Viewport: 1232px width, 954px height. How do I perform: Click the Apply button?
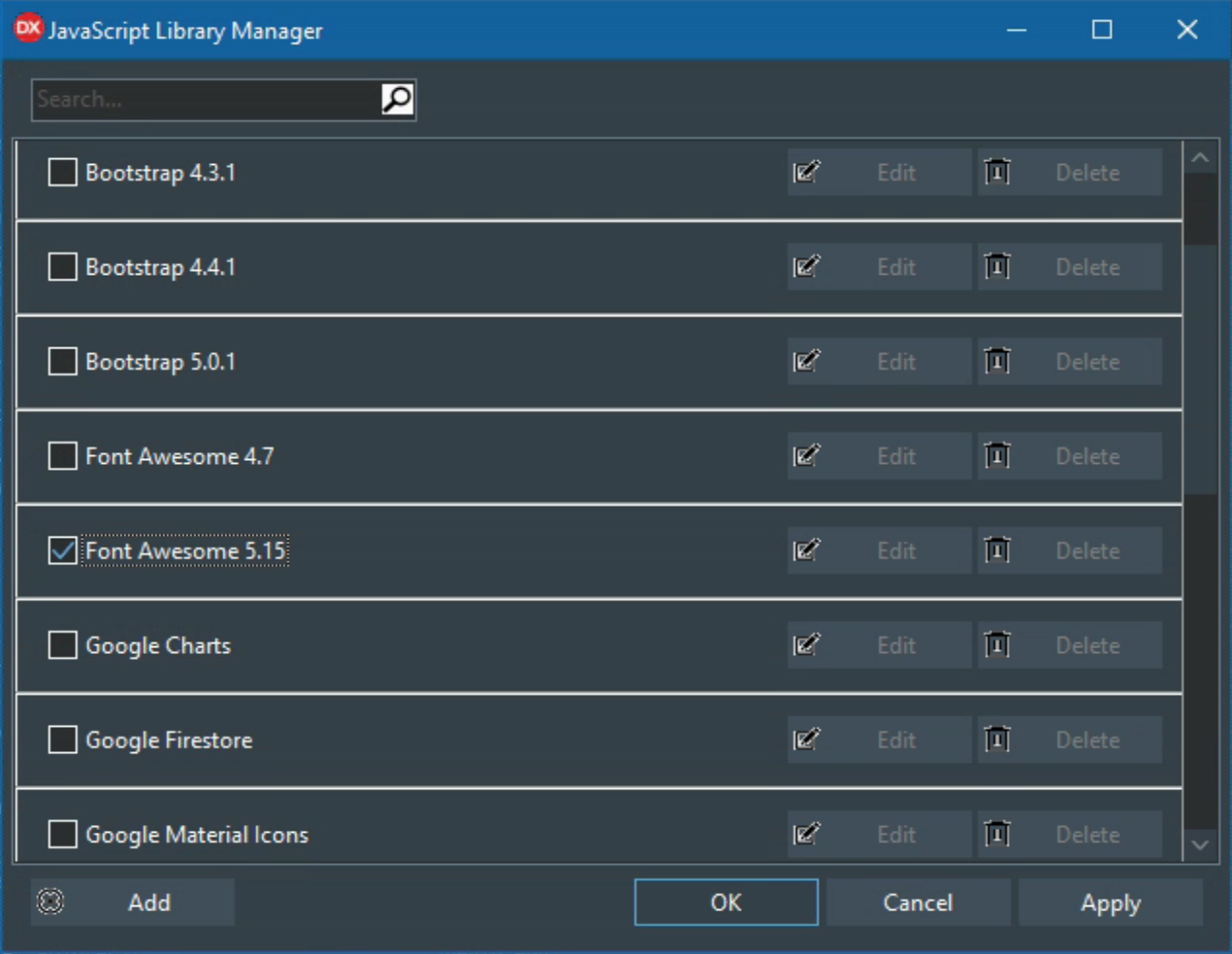pos(1111,903)
